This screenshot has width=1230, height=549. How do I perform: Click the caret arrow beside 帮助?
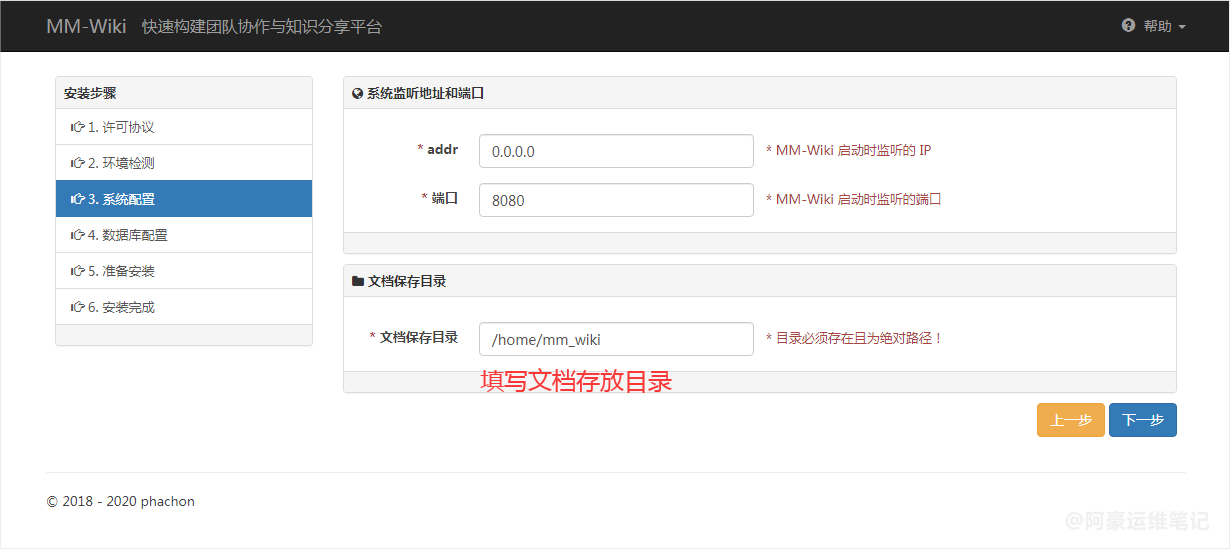(1182, 27)
